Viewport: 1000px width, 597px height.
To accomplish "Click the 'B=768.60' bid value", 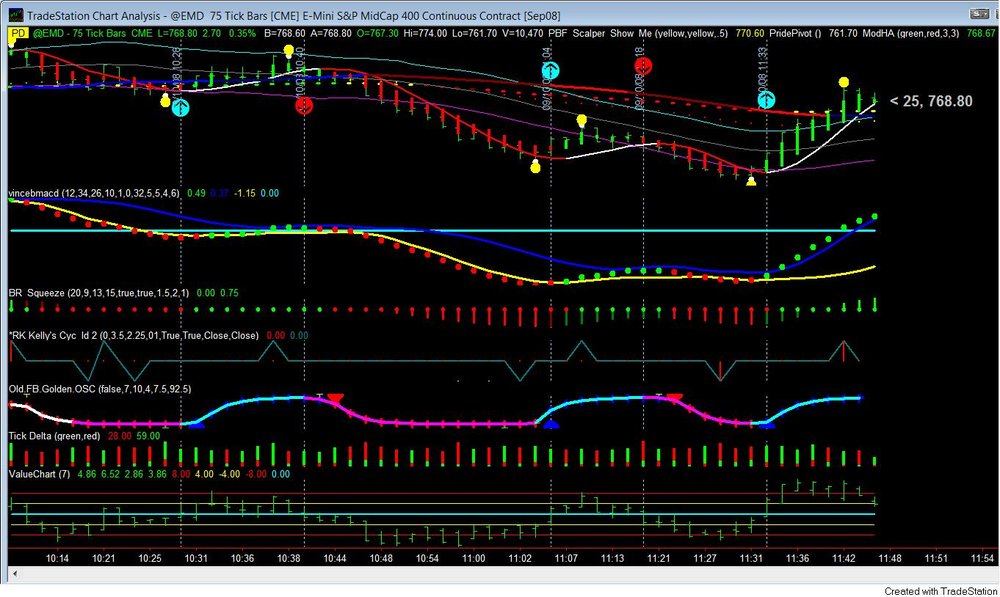I will coord(285,33).
